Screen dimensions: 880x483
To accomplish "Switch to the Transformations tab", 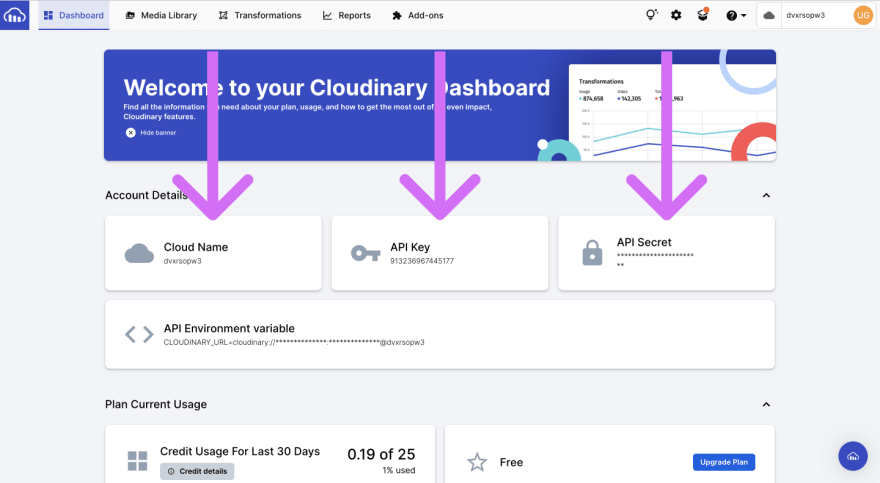I will click(260, 15).
